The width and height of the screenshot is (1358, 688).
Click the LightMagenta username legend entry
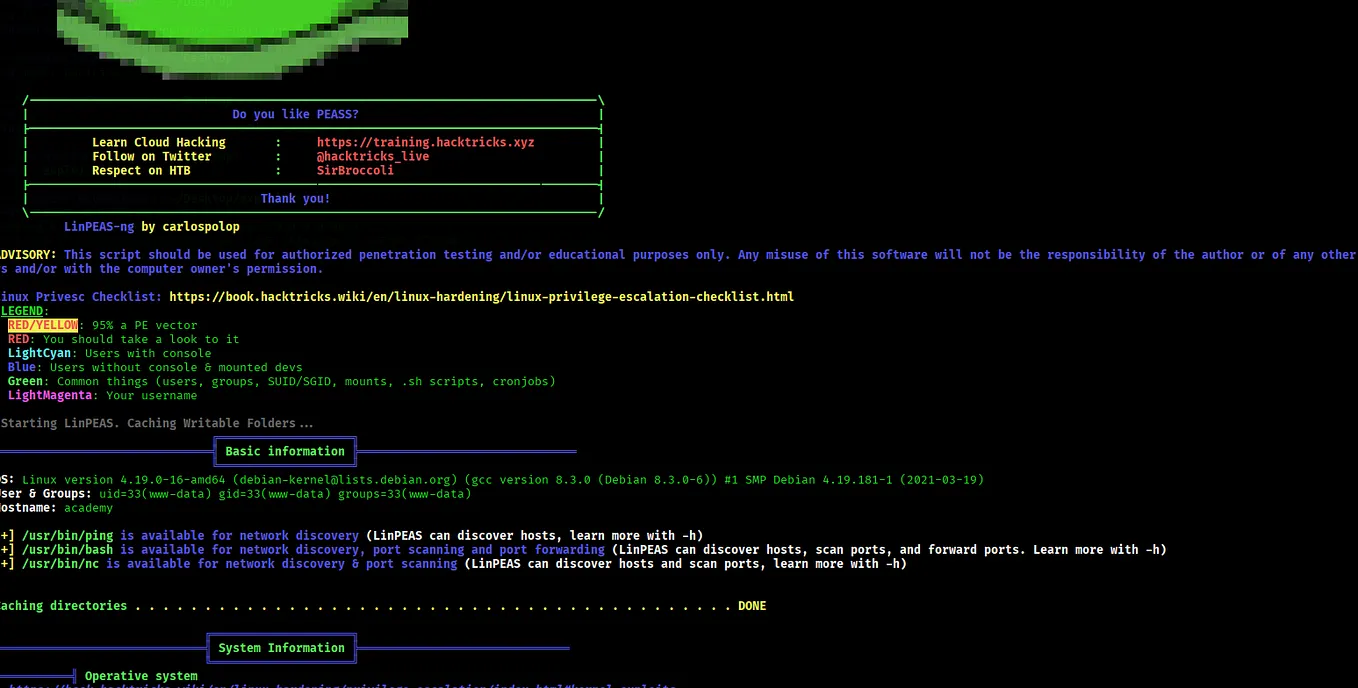[x=50, y=395]
